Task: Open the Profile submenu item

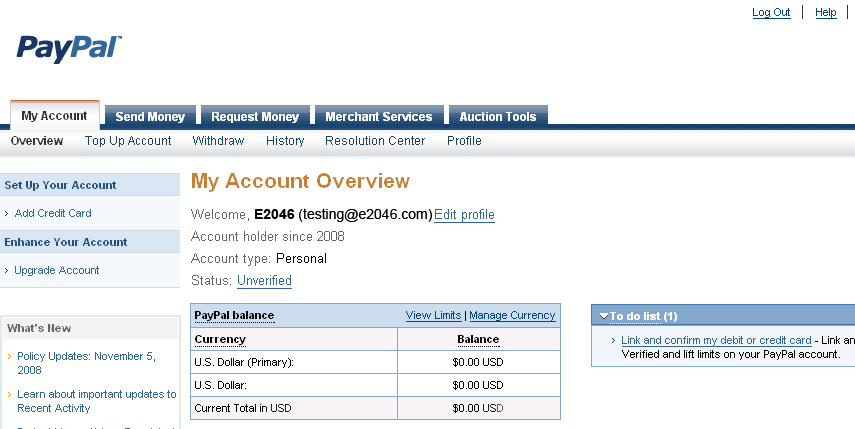Action: [464, 141]
